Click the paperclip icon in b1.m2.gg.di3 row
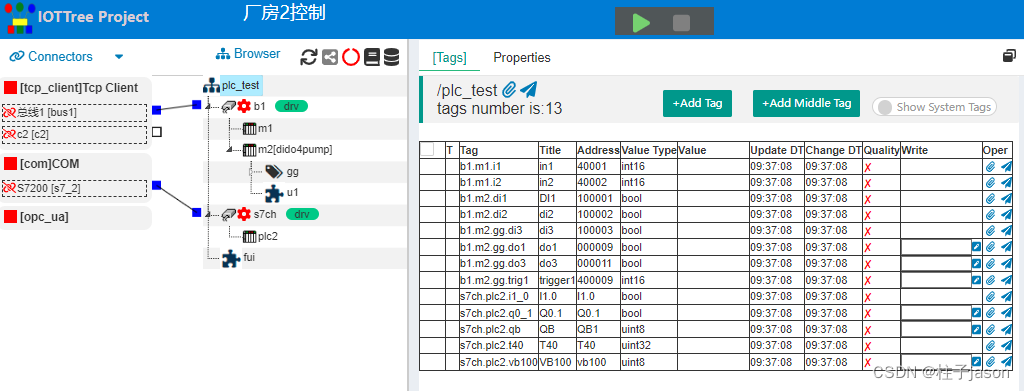Image resolution: width=1024 pixels, height=391 pixels. tap(991, 230)
